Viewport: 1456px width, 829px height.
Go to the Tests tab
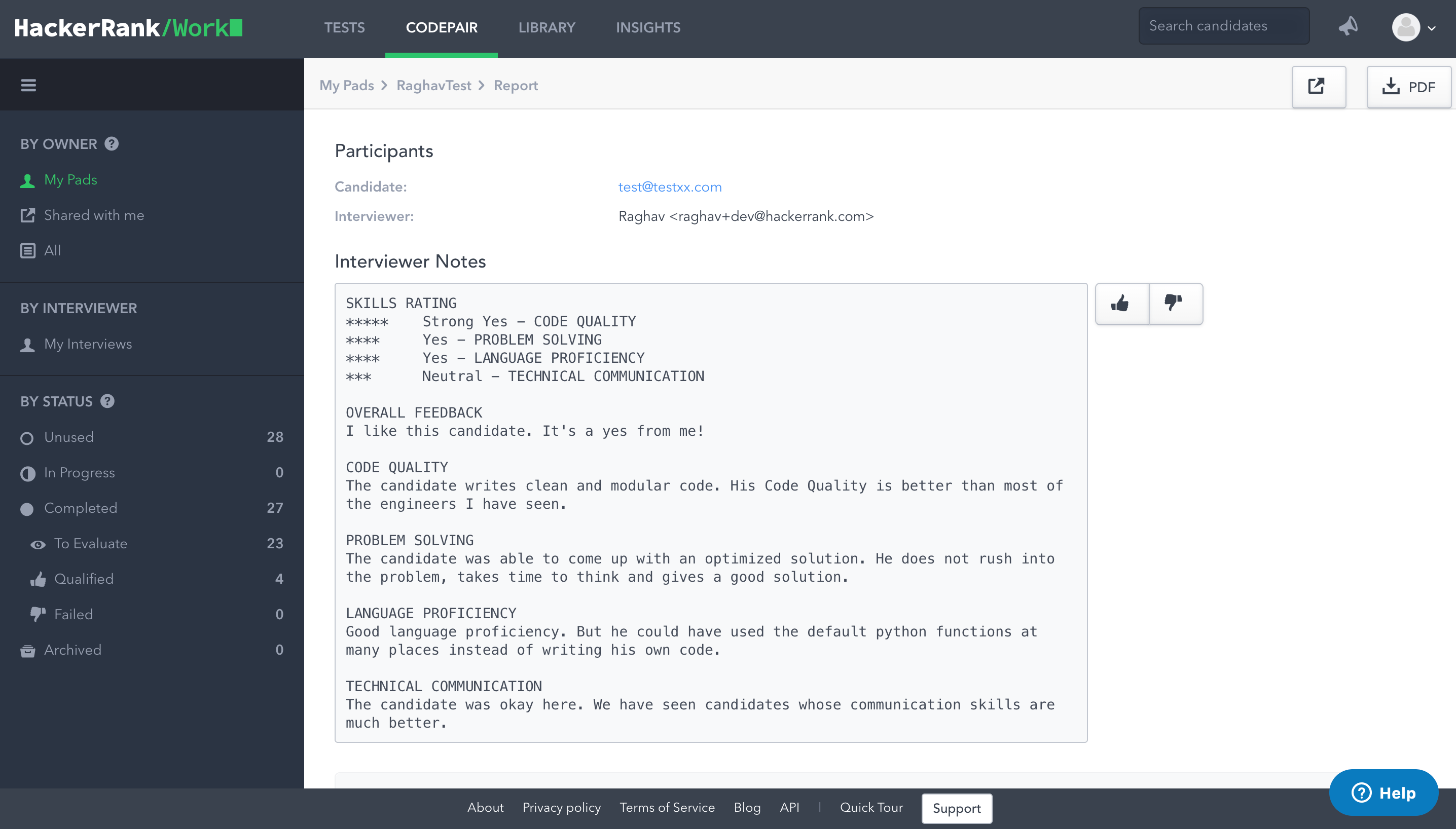click(344, 27)
